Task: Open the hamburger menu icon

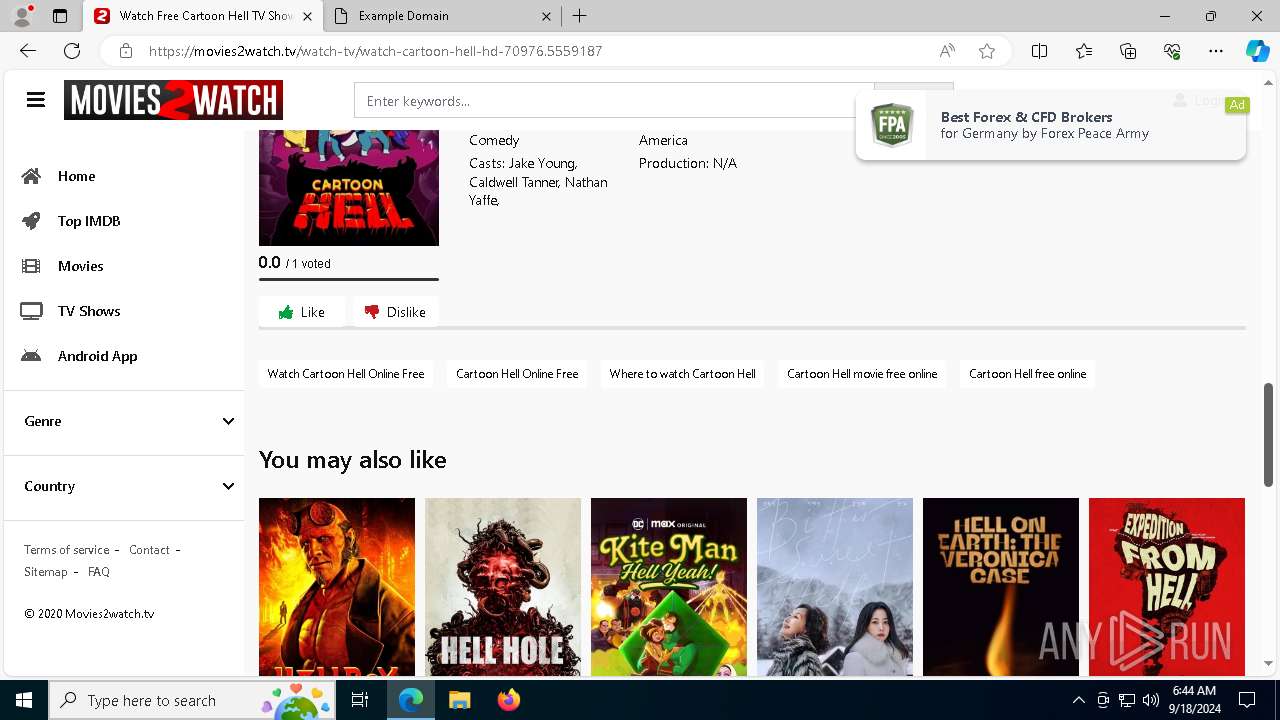Action: point(36,100)
